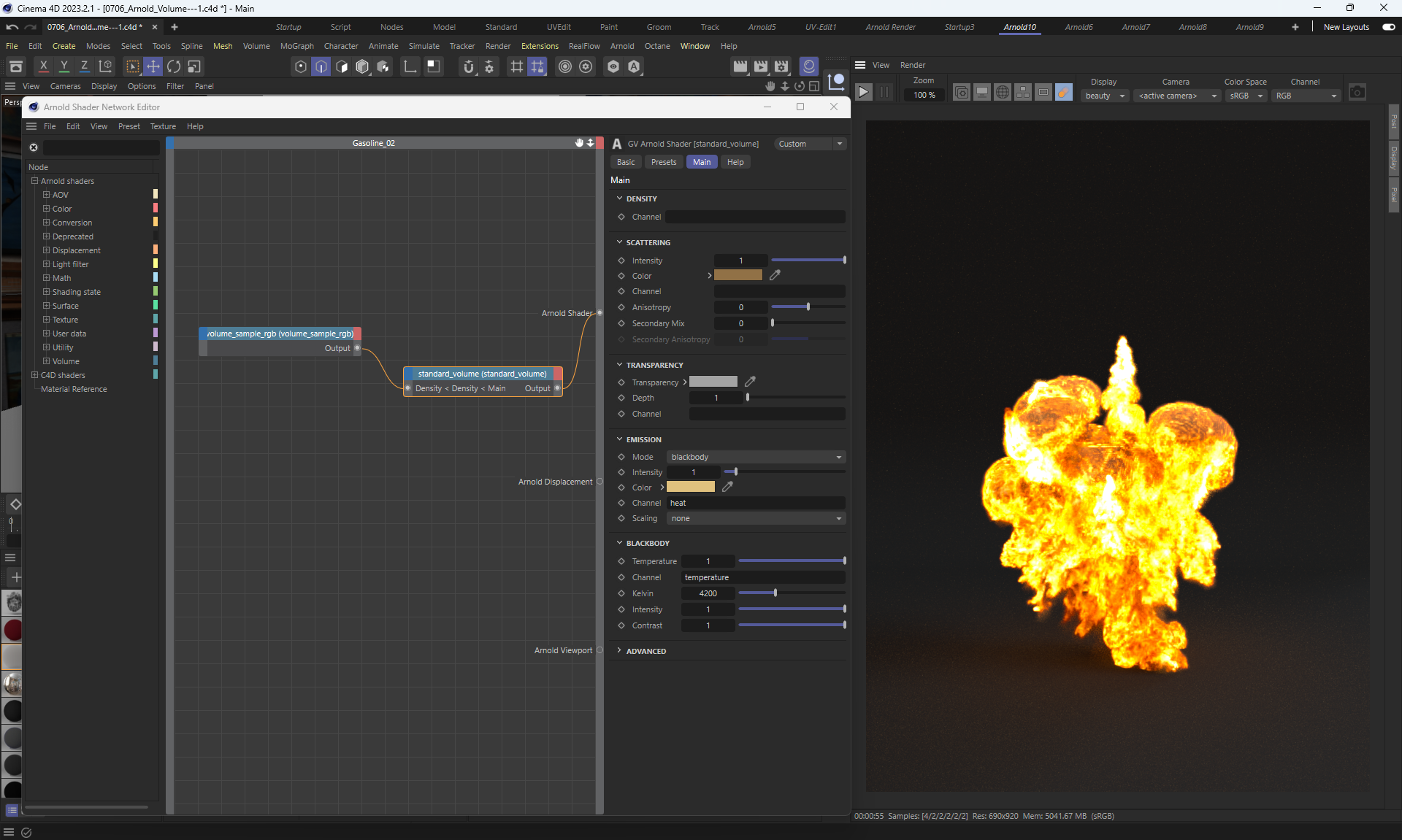Select the Move tool in toolbar
The width and height of the screenshot is (1402, 840).
tap(153, 66)
